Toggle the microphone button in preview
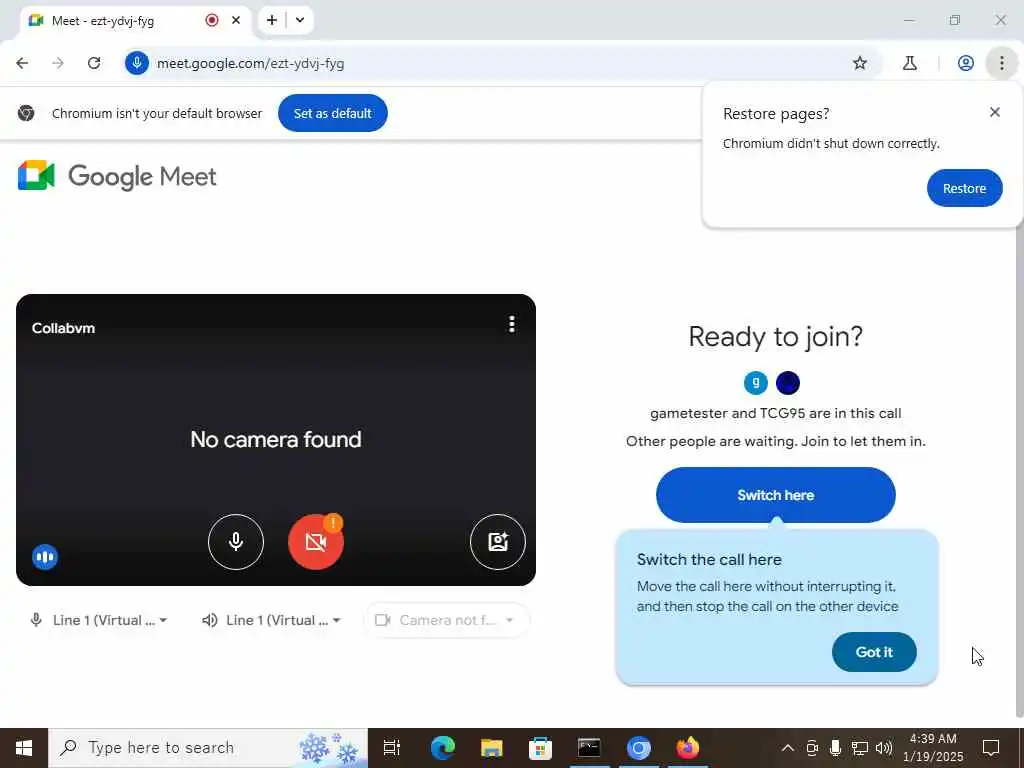Viewport: 1024px width, 768px height. click(x=236, y=541)
